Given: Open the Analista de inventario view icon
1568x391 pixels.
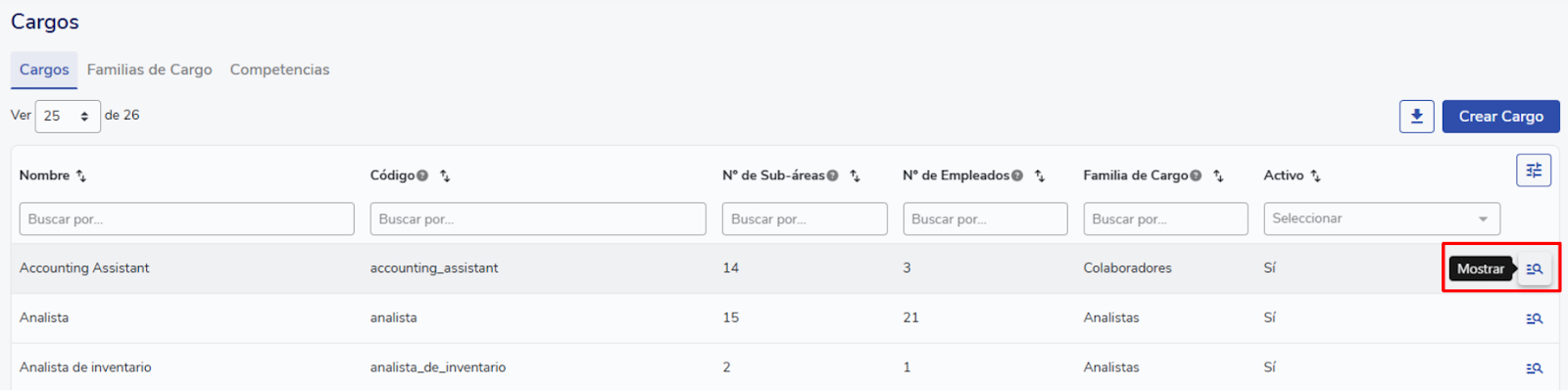Looking at the screenshot, I should 1535,368.
